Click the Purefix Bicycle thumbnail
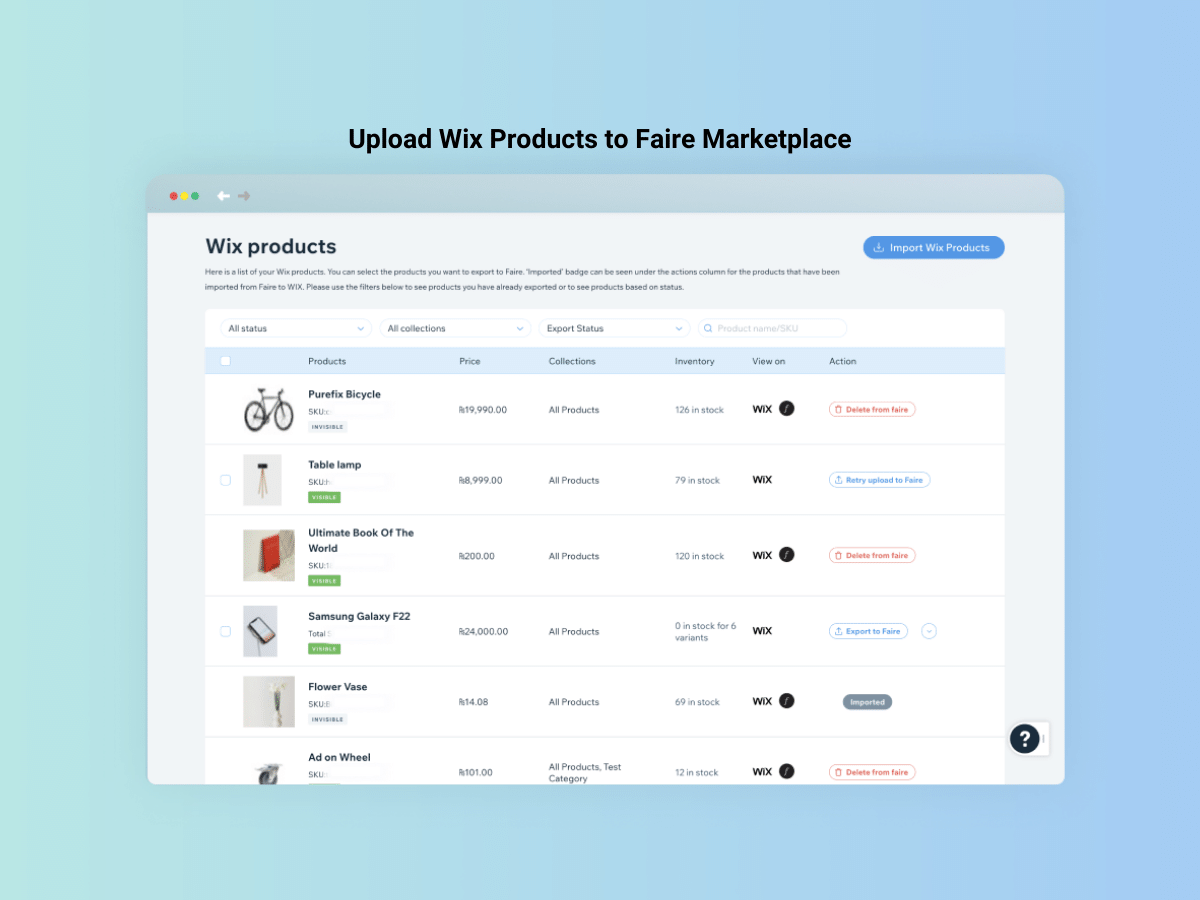 (x=269, y=409)
